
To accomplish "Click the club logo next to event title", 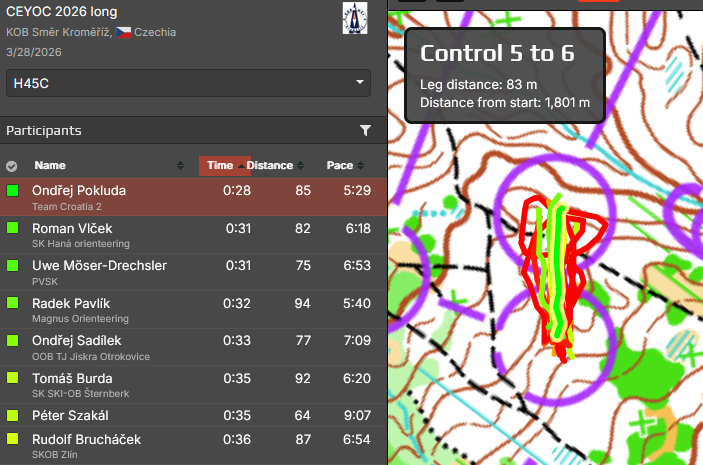I will (354, 19).
